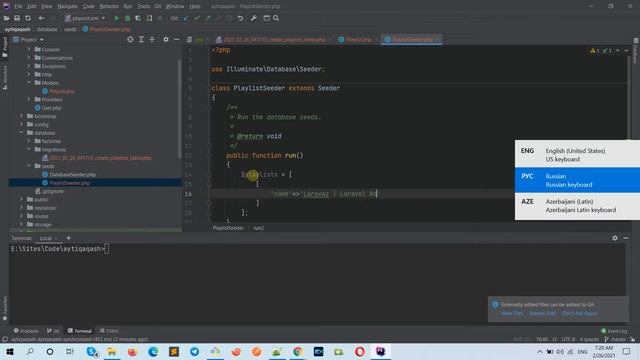Open the Problems tool window tab

tap(26, 331)
